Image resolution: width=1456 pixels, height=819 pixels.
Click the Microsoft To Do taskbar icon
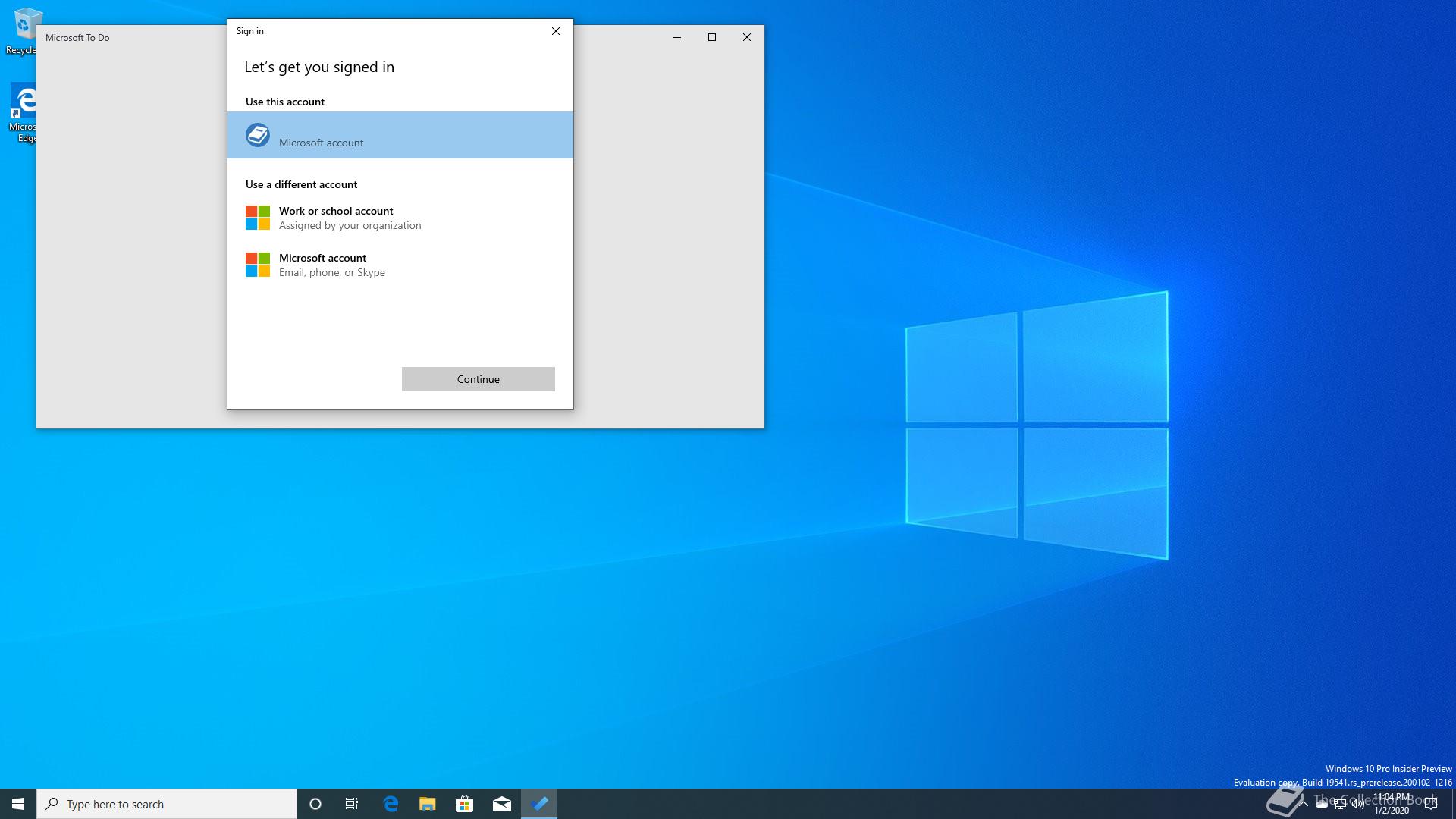point(539,804)
